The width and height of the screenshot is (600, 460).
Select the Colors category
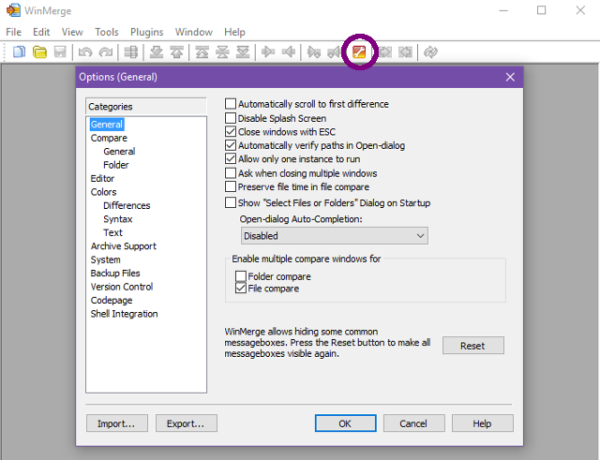coord(104,192)
